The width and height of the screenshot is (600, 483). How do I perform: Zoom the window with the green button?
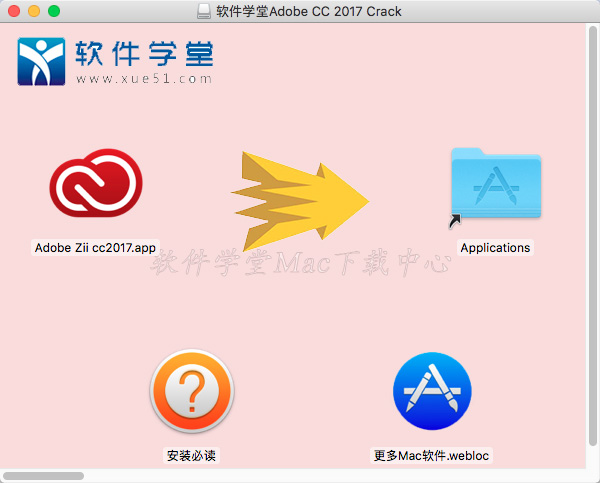54,11
